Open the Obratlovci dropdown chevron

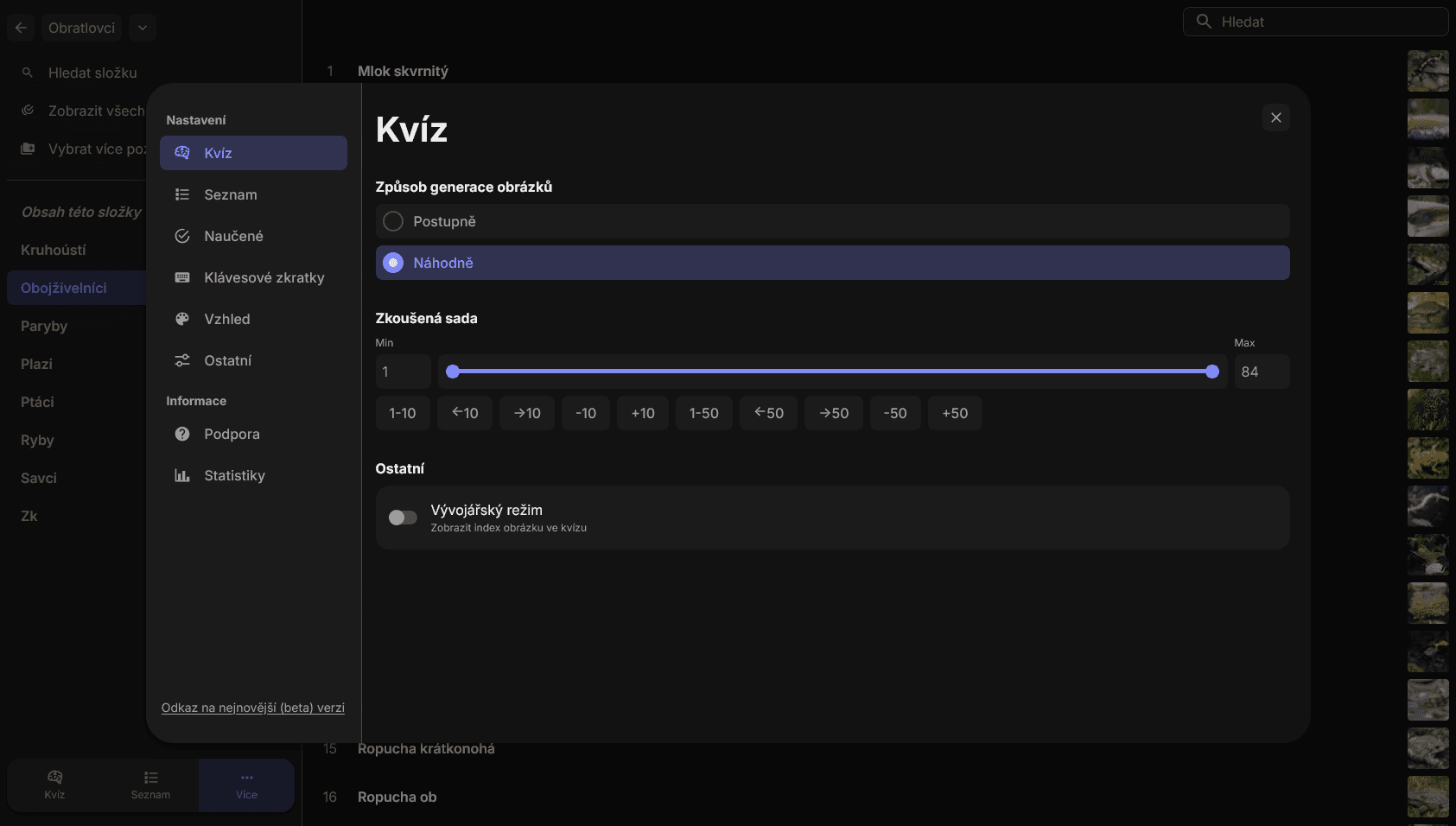click(143, 28)
